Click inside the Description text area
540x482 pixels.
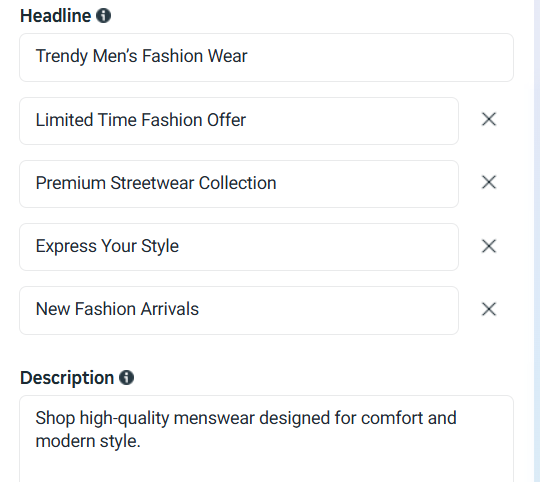point(266,439)
